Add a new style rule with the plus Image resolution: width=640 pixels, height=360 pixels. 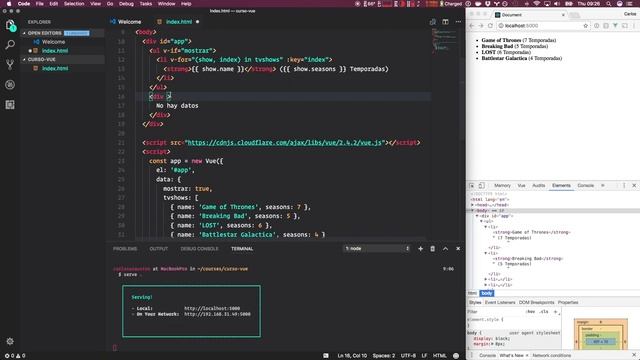(555, 312)
